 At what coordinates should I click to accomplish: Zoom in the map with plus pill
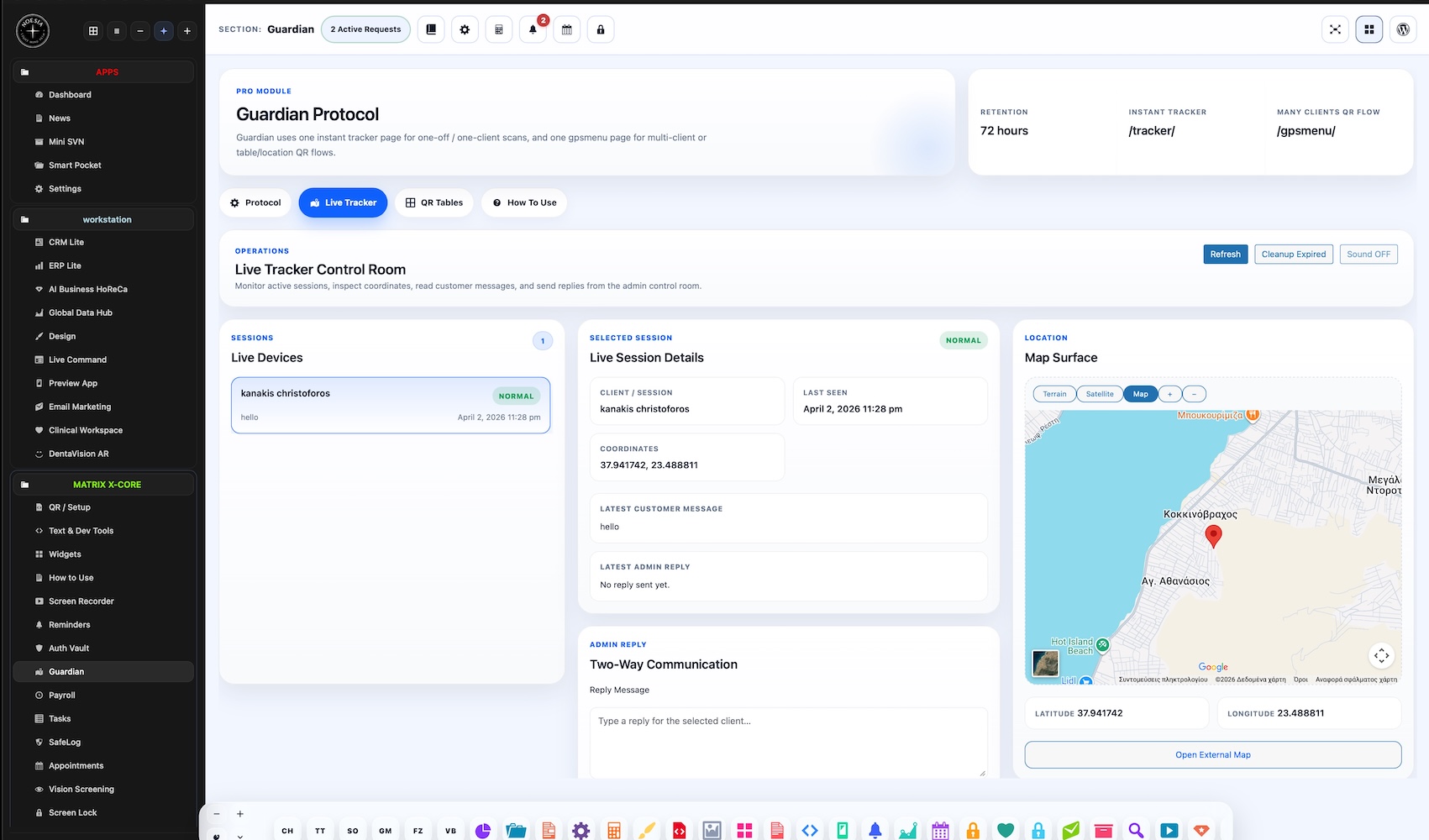pyautogui.click(x=1170, y=394)
